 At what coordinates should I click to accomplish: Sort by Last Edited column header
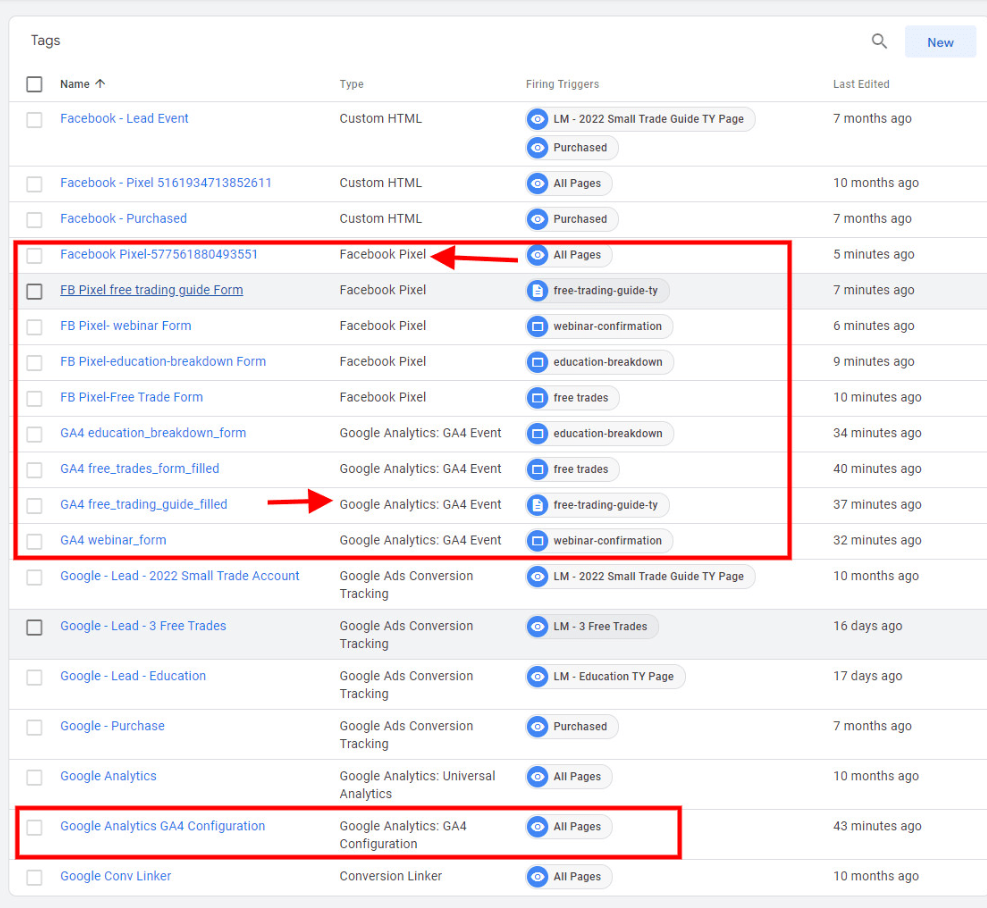860,84
